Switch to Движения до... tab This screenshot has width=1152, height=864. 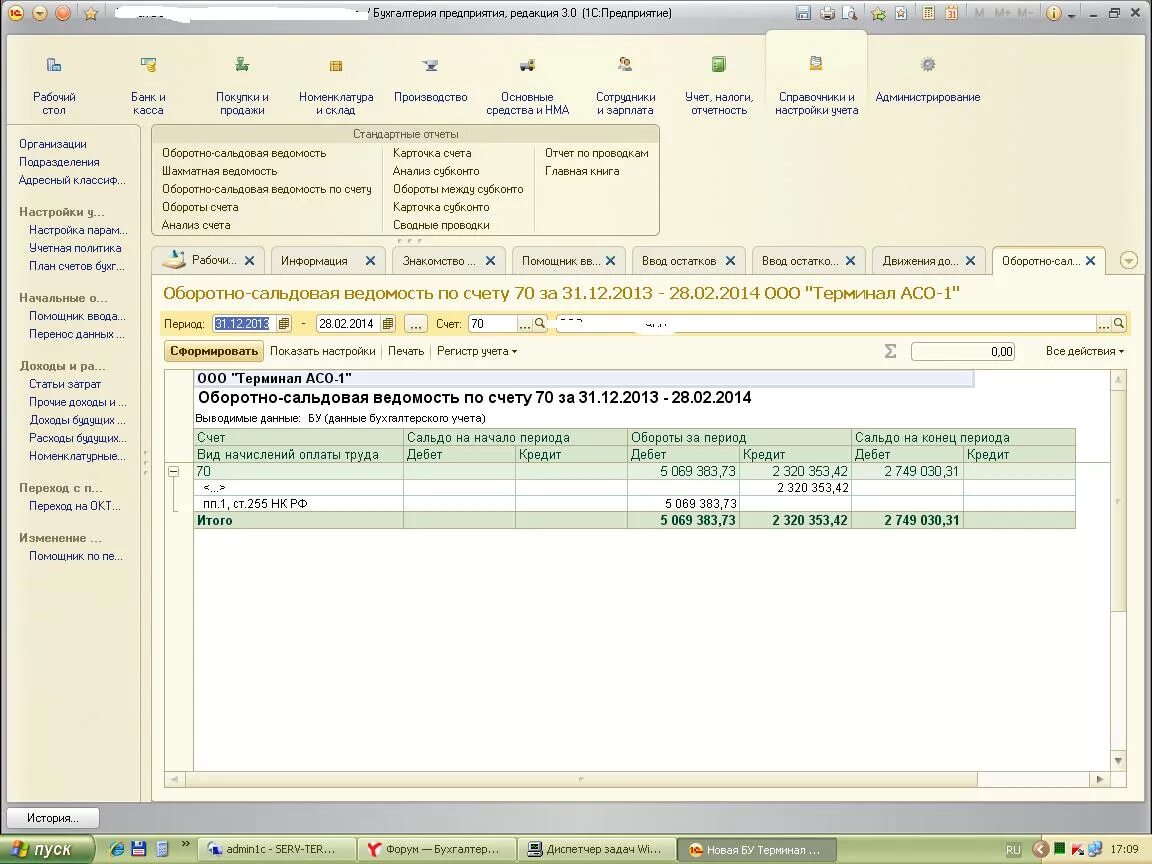[x=920, y=261]
